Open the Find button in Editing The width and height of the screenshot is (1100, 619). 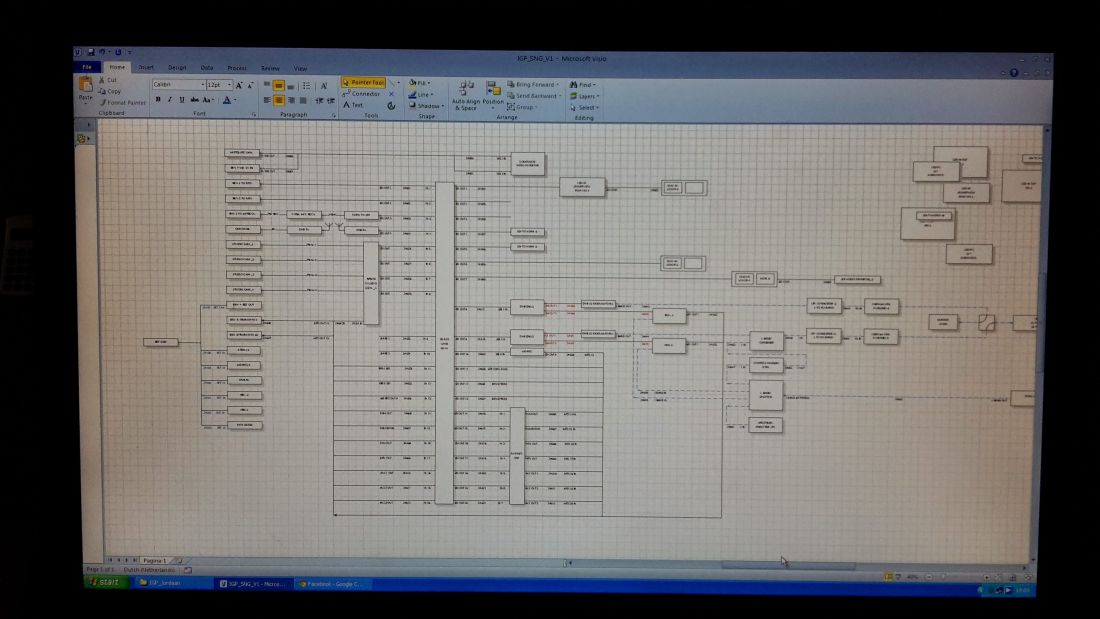click(x=583, y=85)
